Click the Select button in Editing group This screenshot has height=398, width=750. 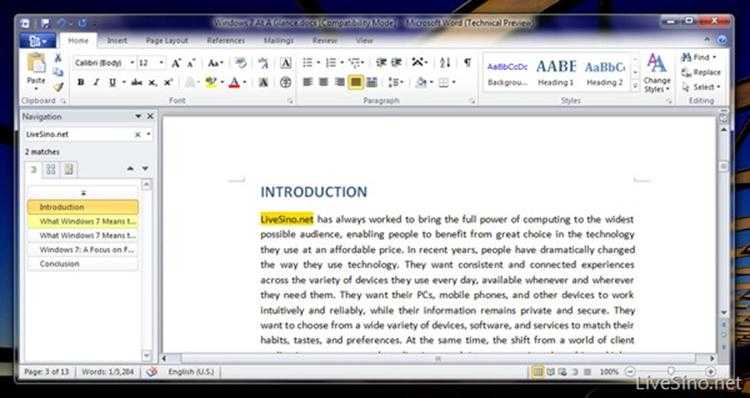tap(701, 87)
